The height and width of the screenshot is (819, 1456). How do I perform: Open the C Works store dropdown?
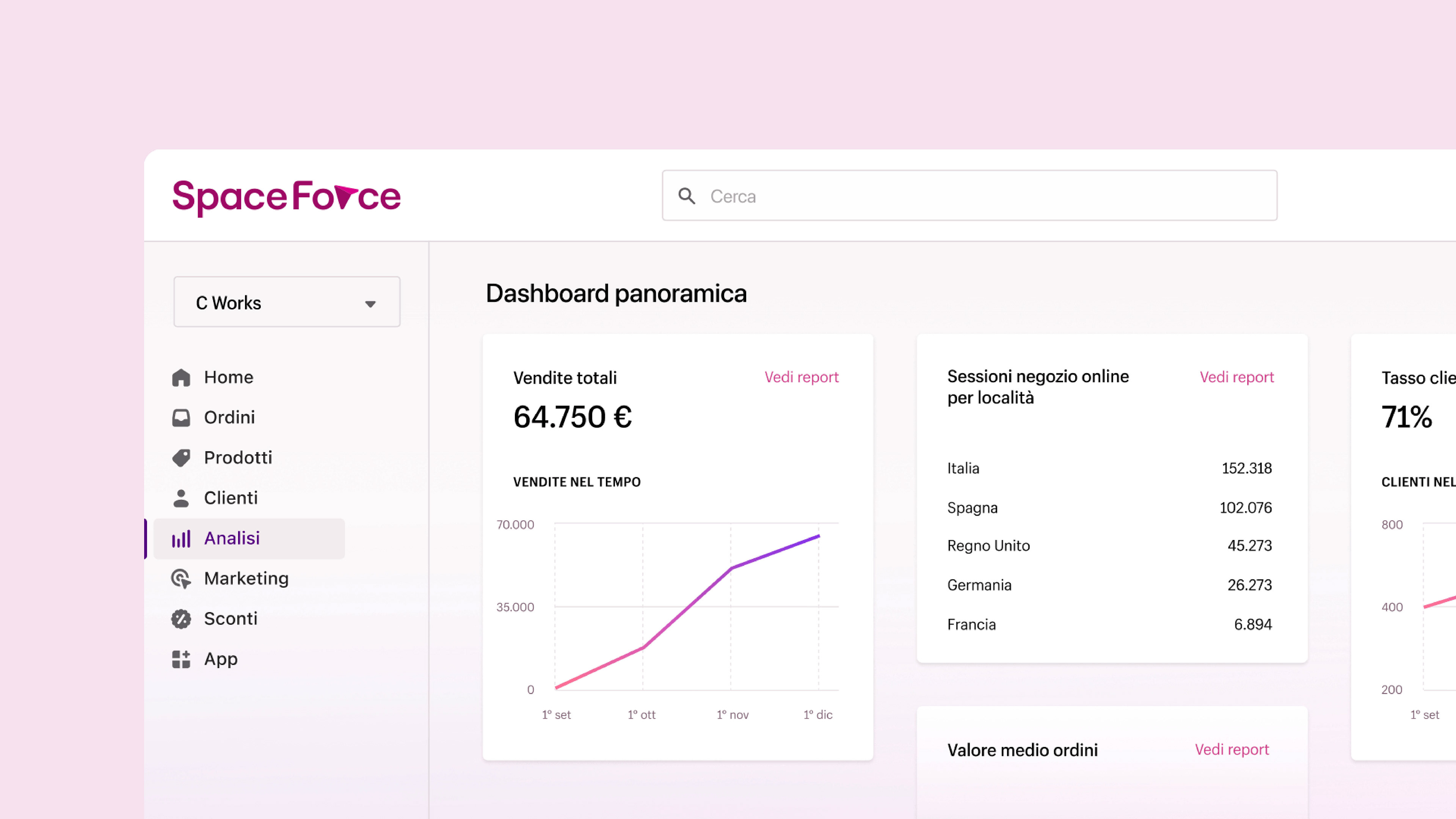point(287,303)
